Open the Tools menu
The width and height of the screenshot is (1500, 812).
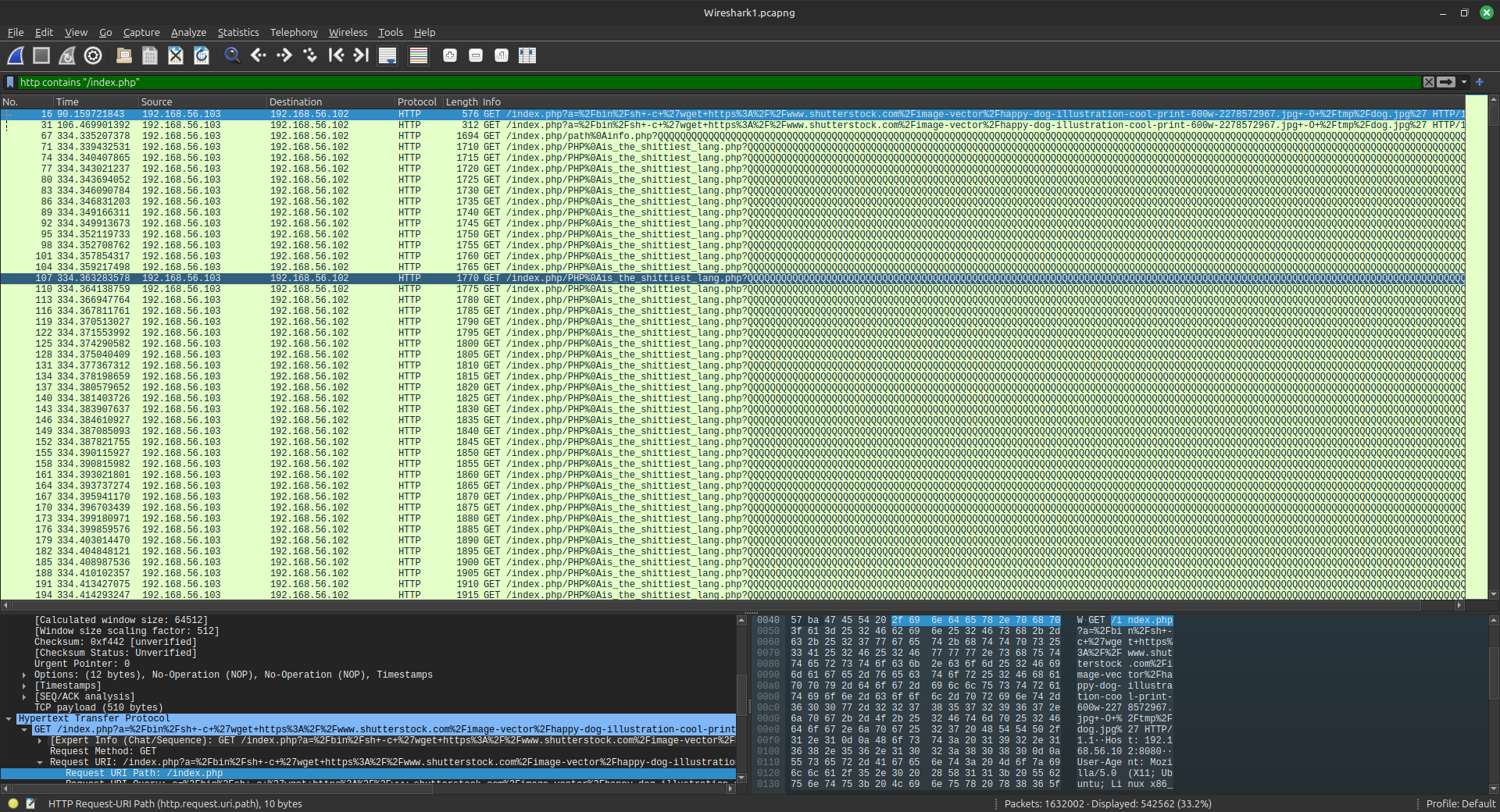click(x=391, y=32)
